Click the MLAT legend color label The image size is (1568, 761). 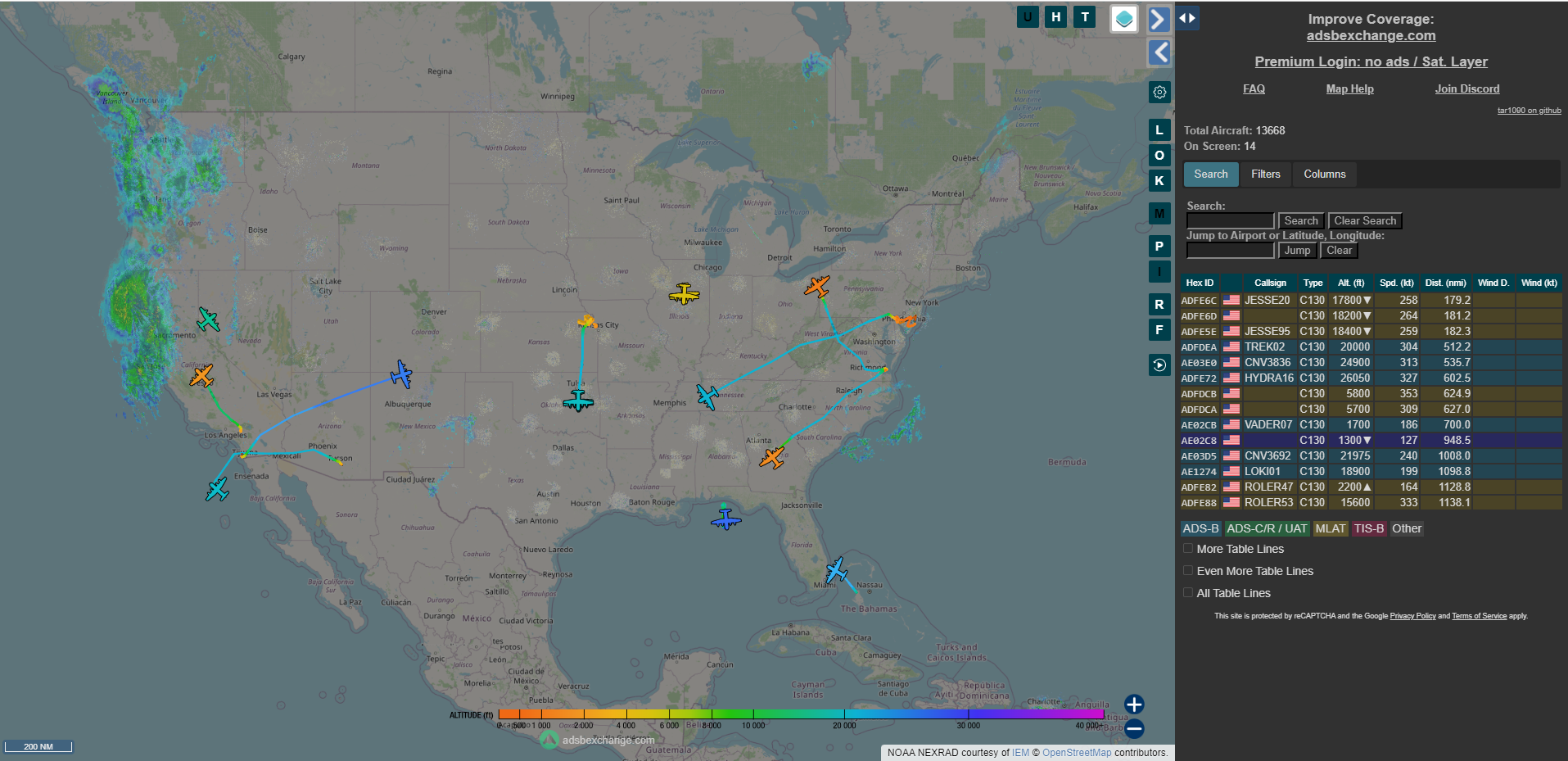(x=1331, y=528)
